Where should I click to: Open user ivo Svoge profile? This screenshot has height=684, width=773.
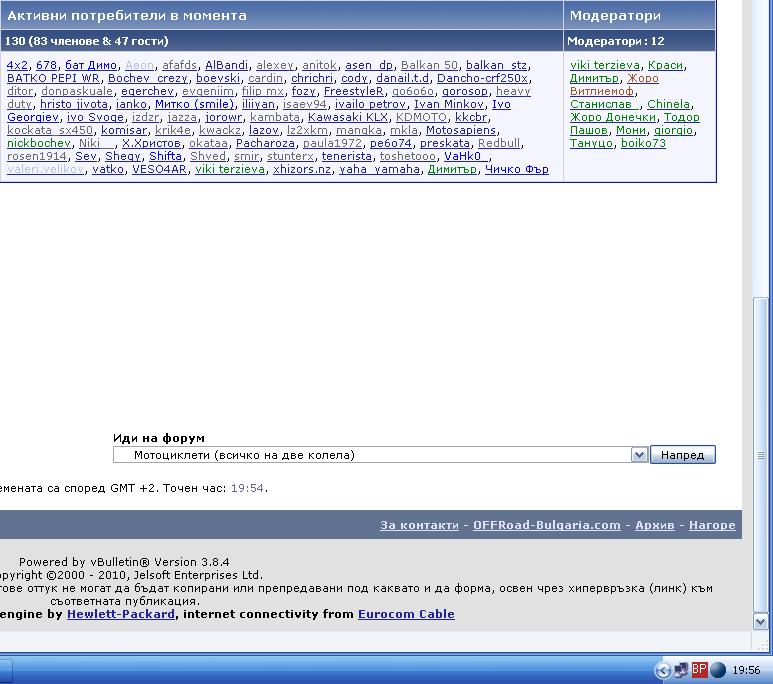[95, 117]
